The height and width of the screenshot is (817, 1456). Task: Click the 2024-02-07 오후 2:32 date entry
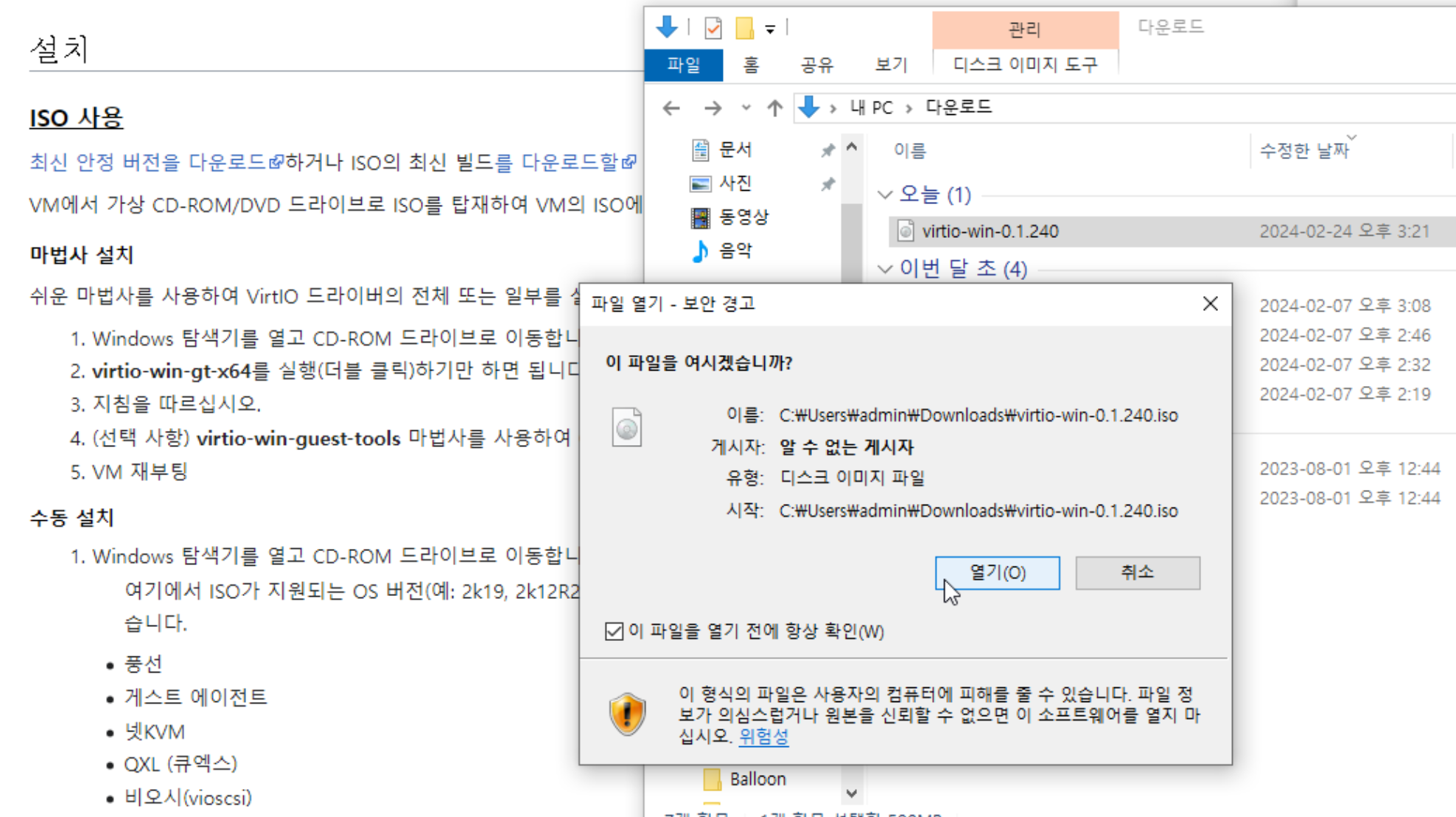click(1345, 365)
